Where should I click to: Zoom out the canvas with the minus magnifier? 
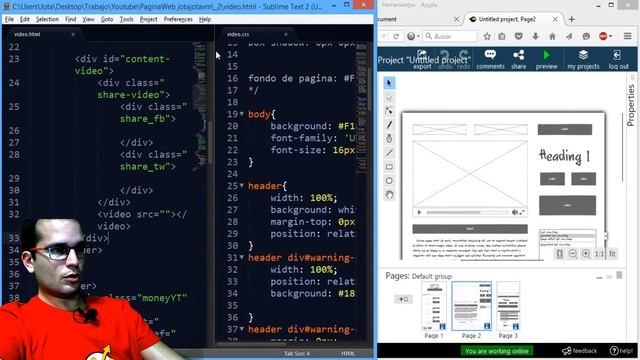pyautogui.click(x=573, y=254)
